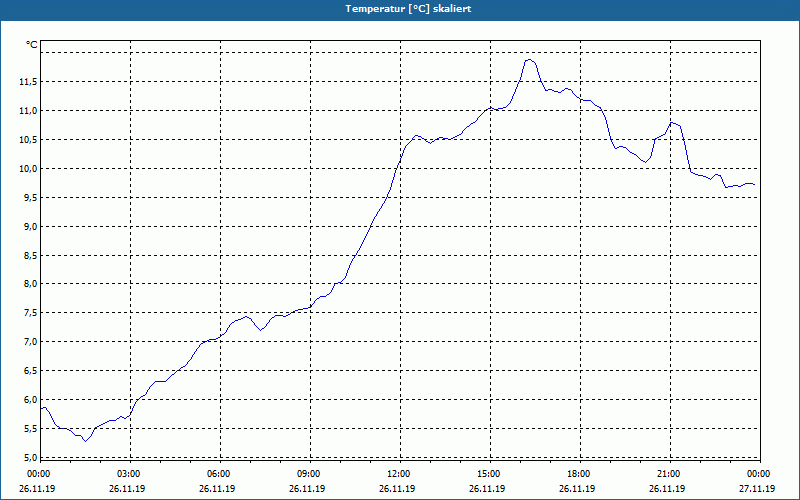The height and width of the screenshot is (500, 800).
Task: Click the highest peak of the temperature curve
Action: (x=529, y=60)
